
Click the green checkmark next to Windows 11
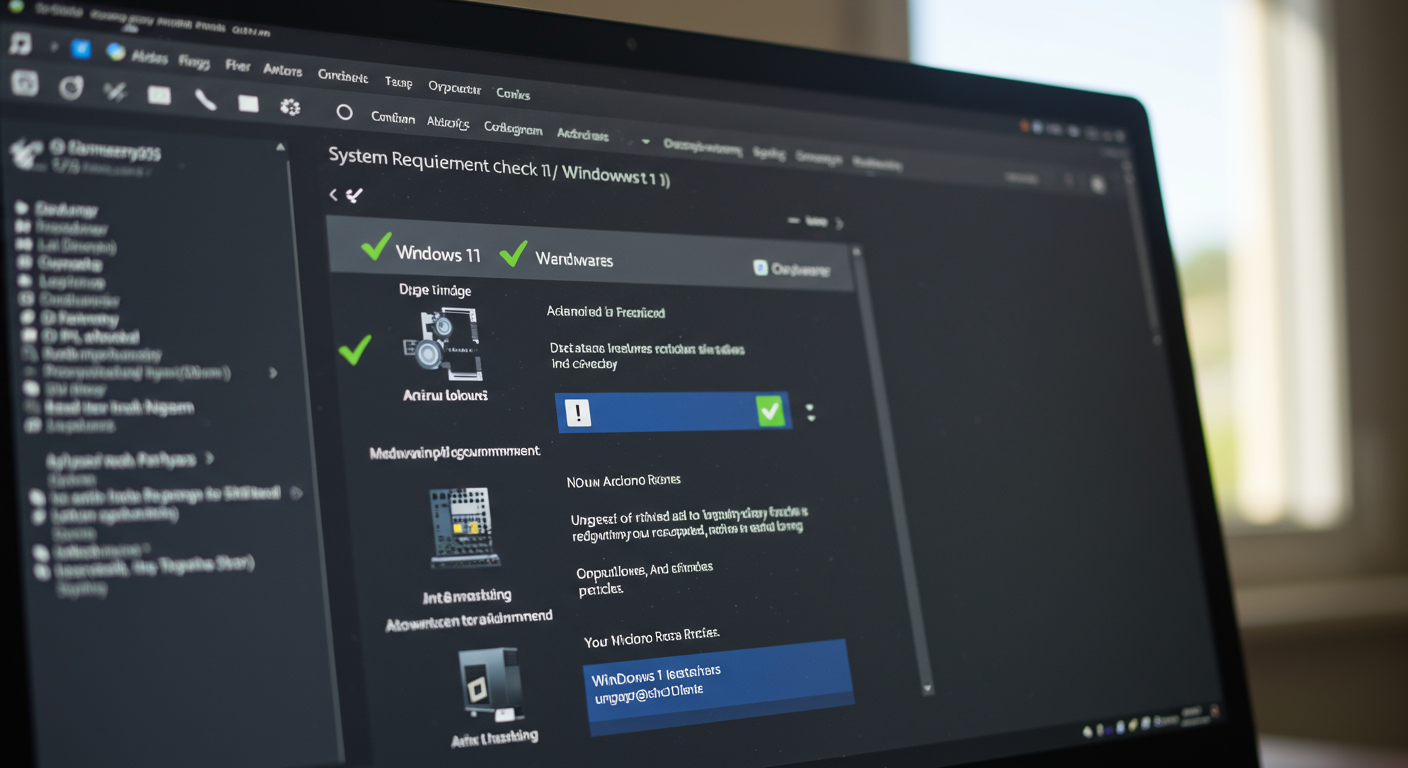point(376,246)
